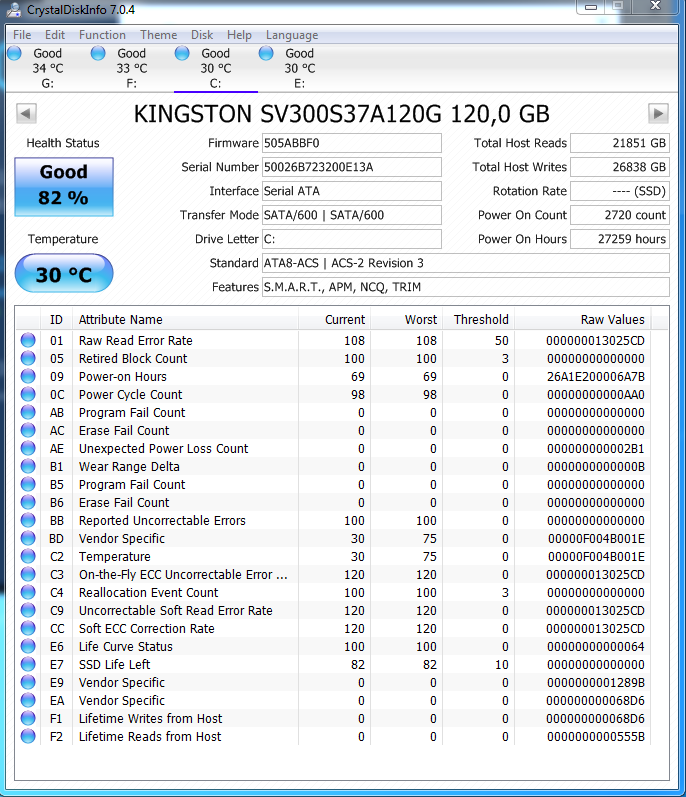The width and height of the screenshot is (686, 797).
Task: Click the 30 °C temperature button
Action: [x=64, y=274]
